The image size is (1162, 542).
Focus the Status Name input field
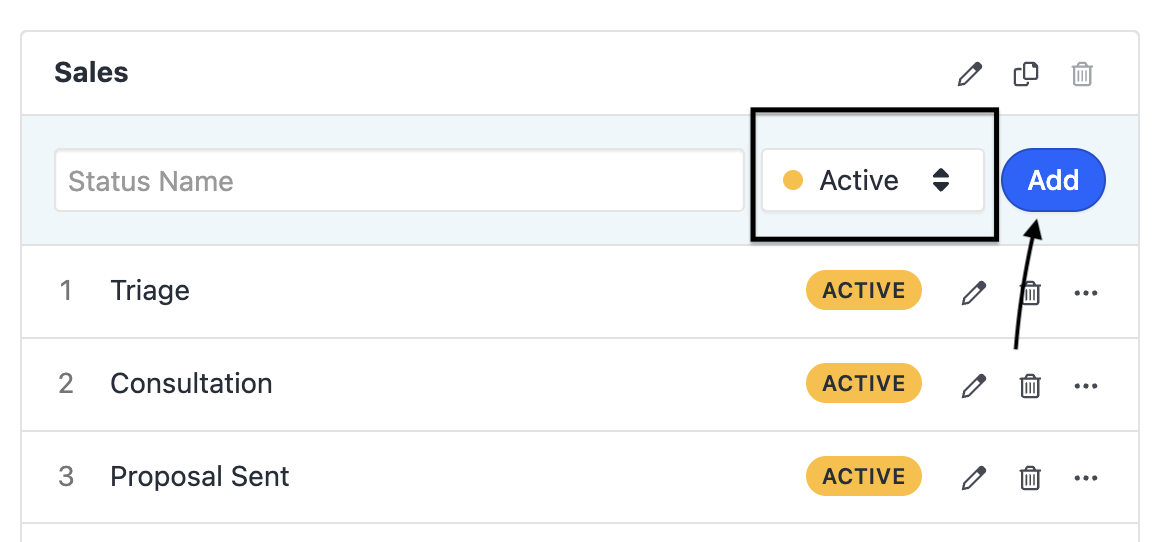coord(399,181)
